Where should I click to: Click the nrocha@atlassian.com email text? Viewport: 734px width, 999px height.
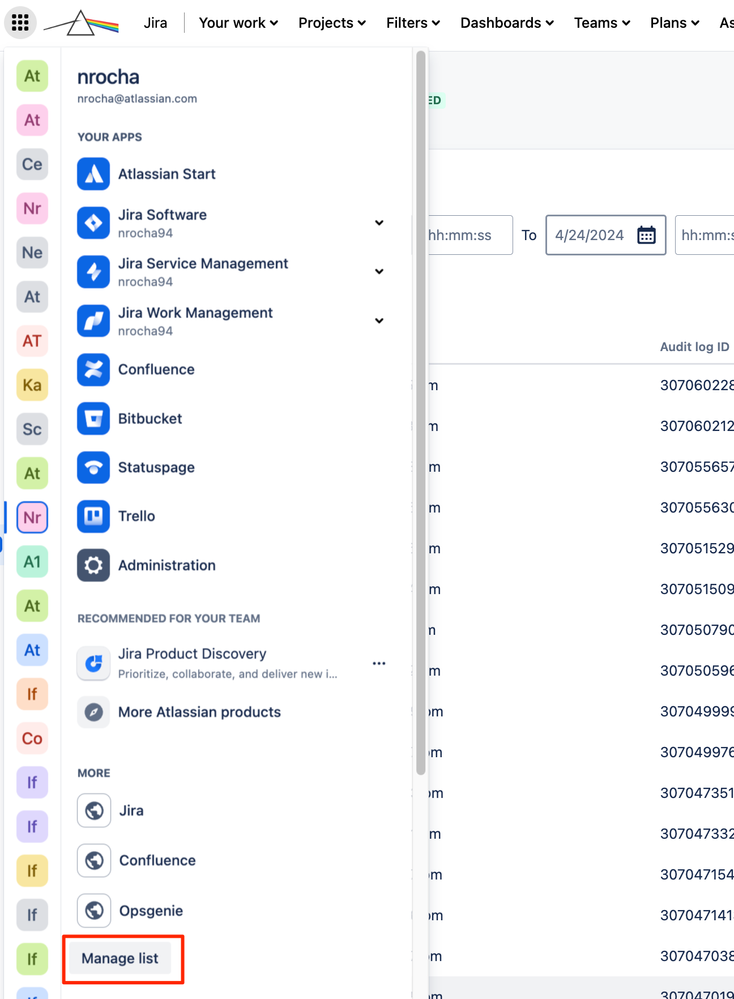pos(137,99)
